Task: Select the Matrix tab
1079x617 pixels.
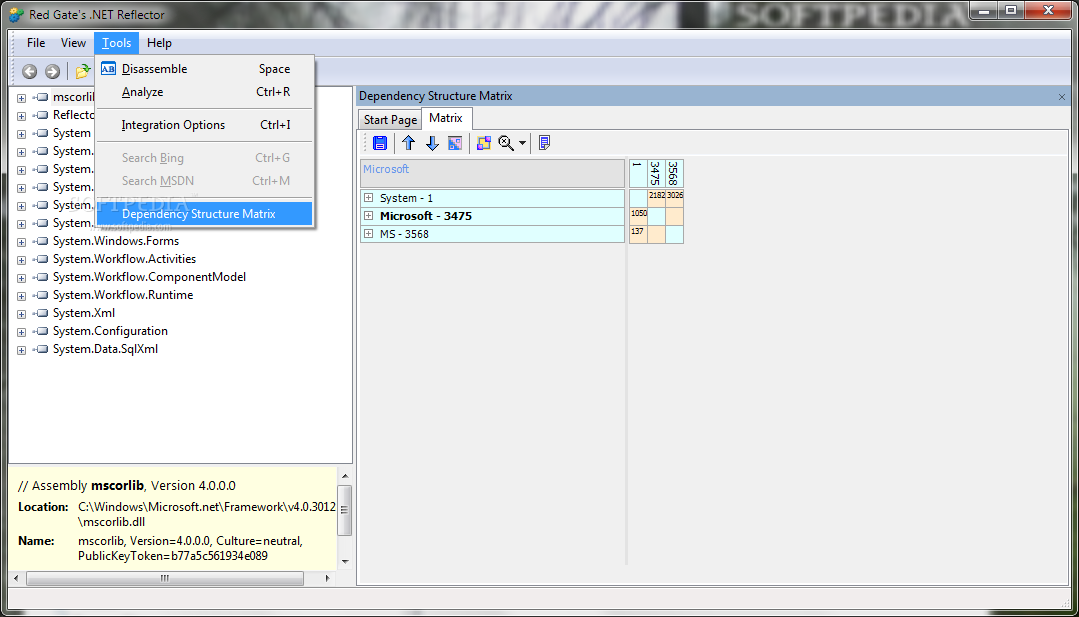Action: pos(446,118)
